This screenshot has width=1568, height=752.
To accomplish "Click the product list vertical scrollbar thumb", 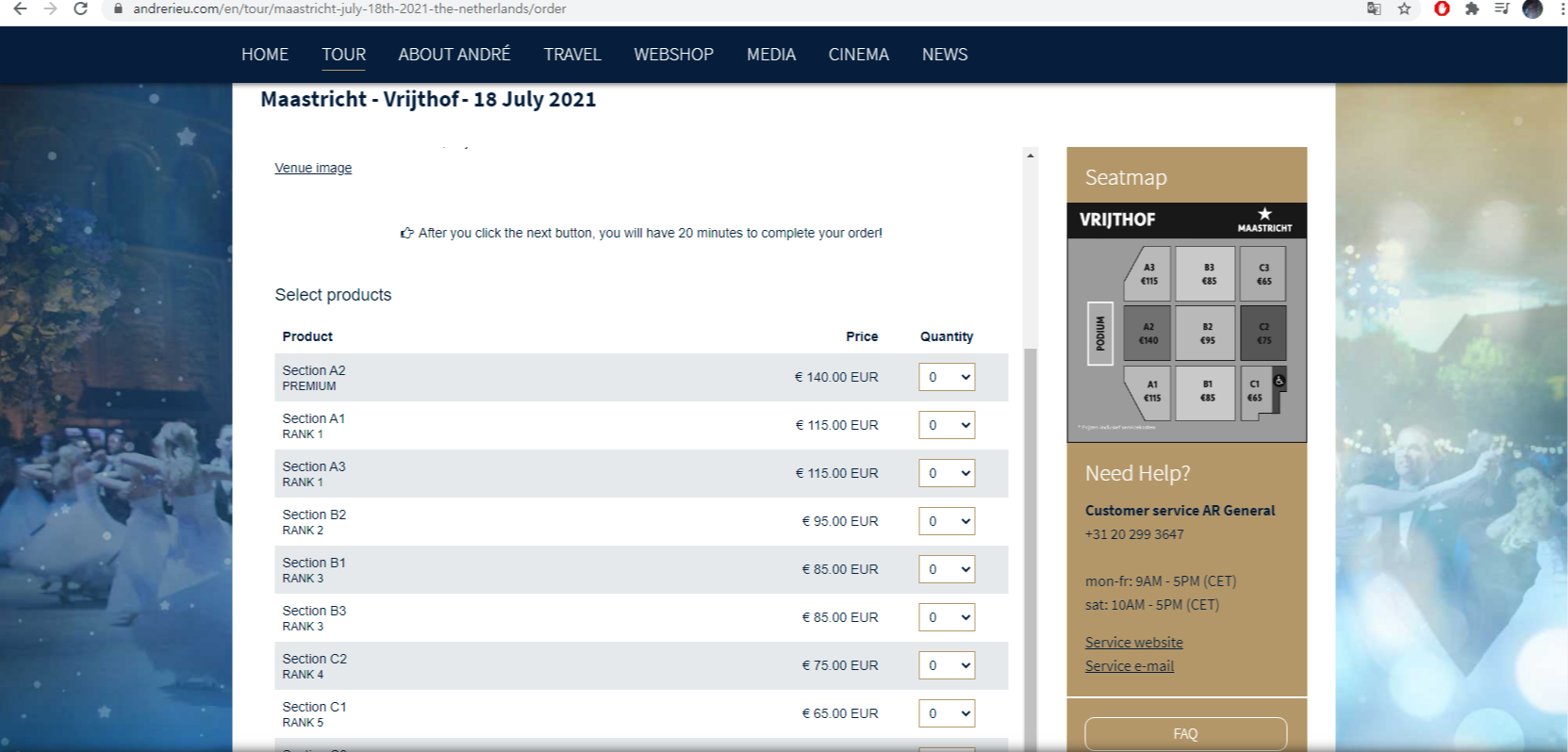I will (x=1031, y=548).
